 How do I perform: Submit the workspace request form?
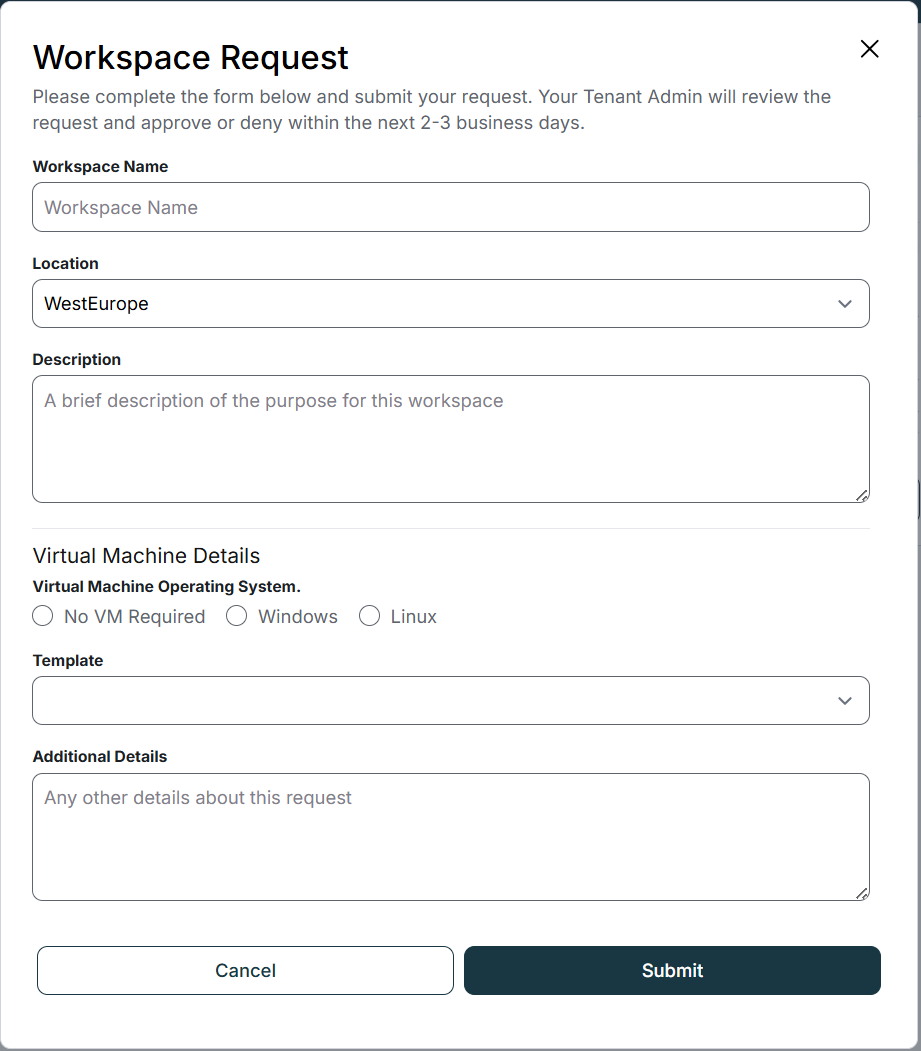(x=672, y=971)
